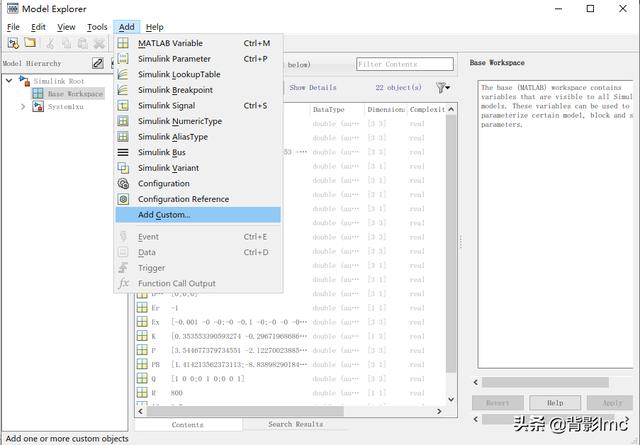This screenshot has width=640, height=445.
Task: Switch to the Contents tab
Action: pyautogui.click(x=187, y=425)
